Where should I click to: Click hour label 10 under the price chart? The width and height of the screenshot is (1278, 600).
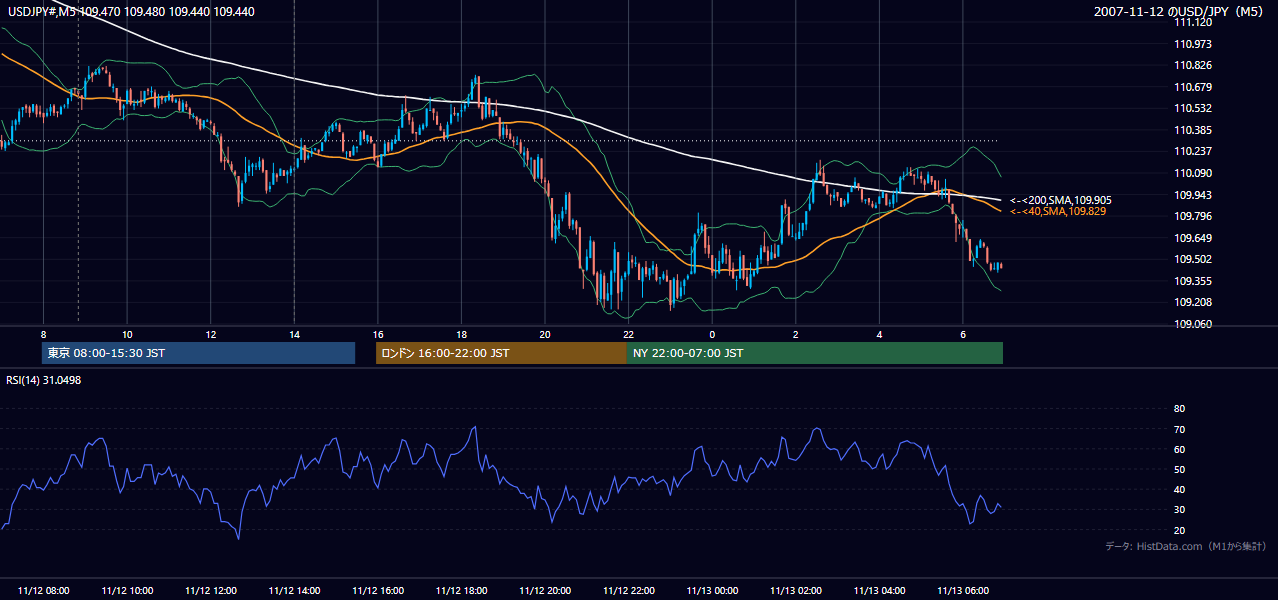pos(127,334)
